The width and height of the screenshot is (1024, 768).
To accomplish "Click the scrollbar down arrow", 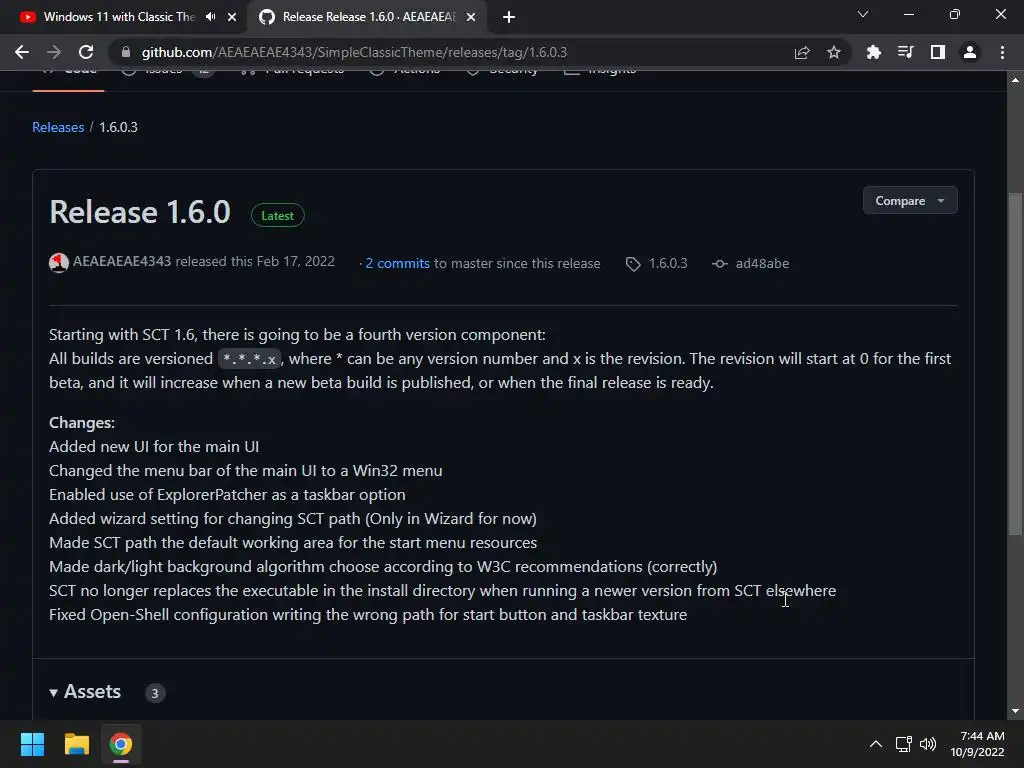I will tap(1015, 711).
